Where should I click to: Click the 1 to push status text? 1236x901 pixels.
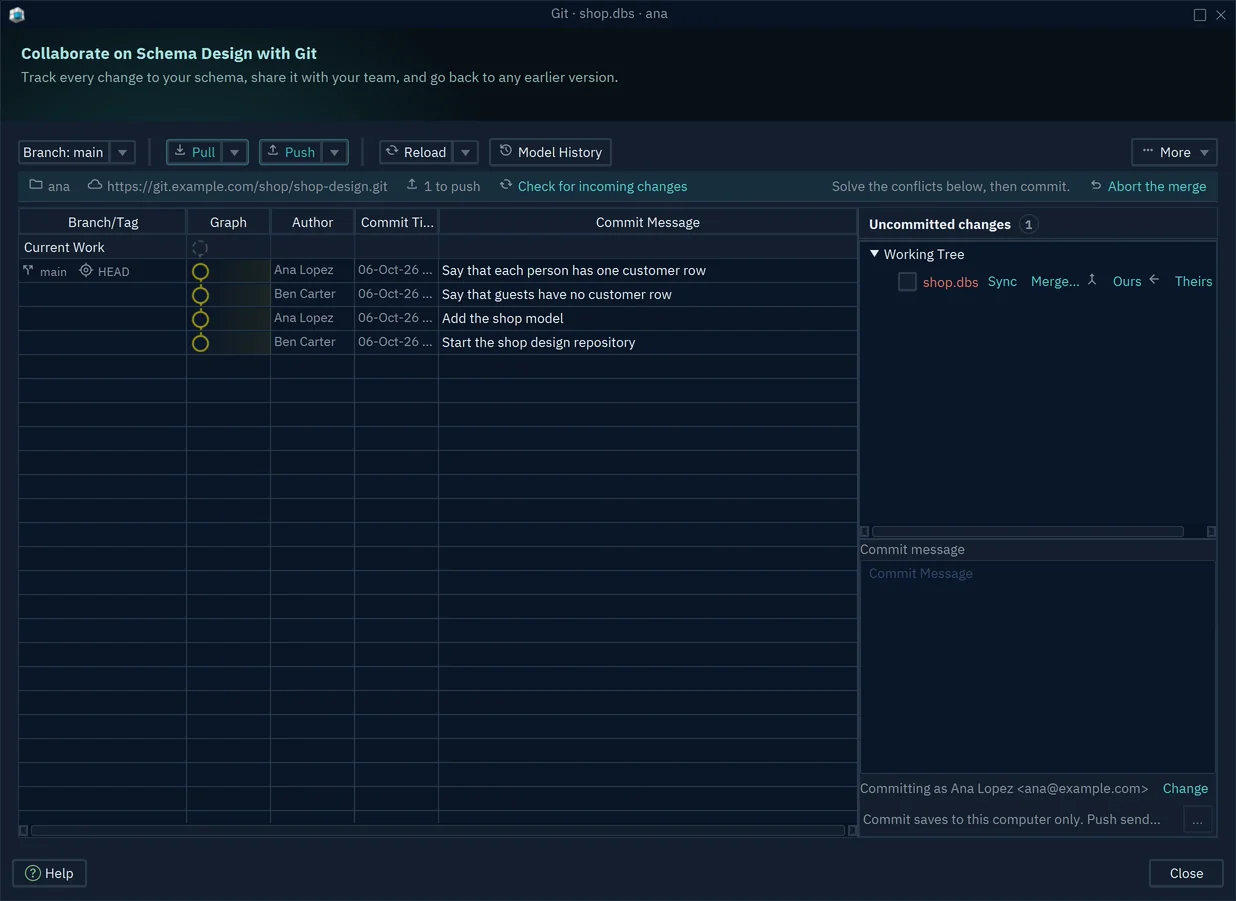[452, 186]
